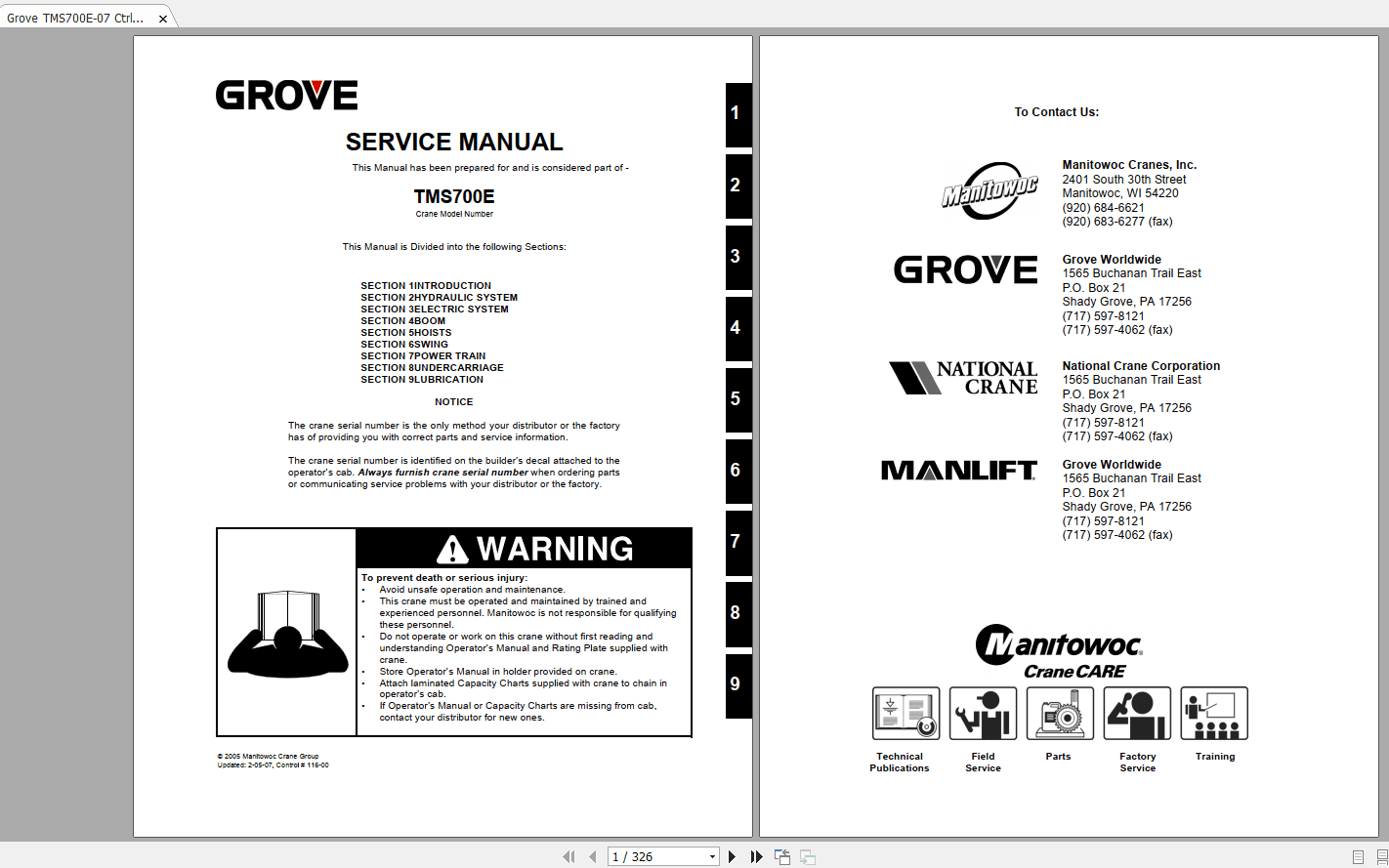This screenshot has width=1389, height=868.
Task: Click the next page arrow
Action: pos(732,856)
